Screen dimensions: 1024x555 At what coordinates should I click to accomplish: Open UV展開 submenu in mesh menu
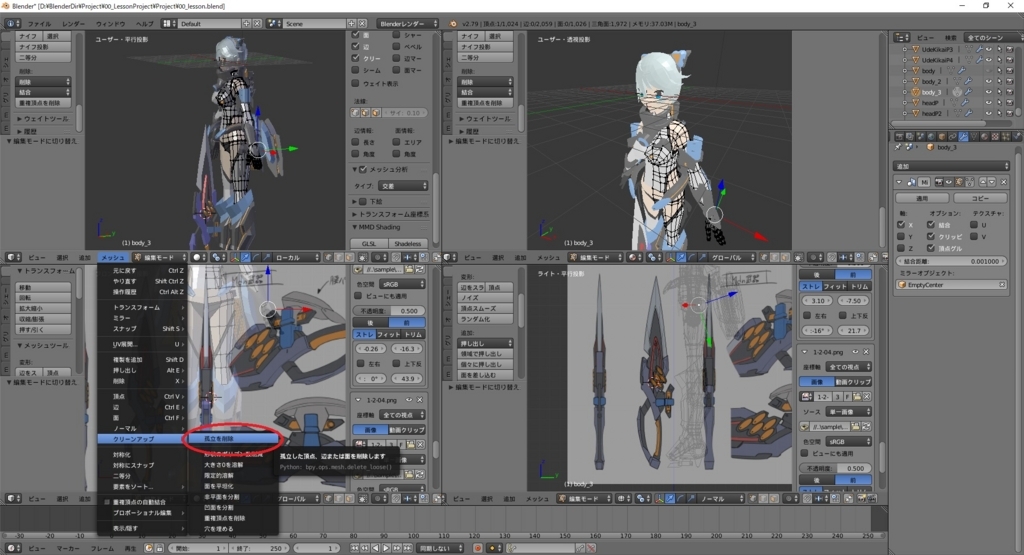[142, 344]
